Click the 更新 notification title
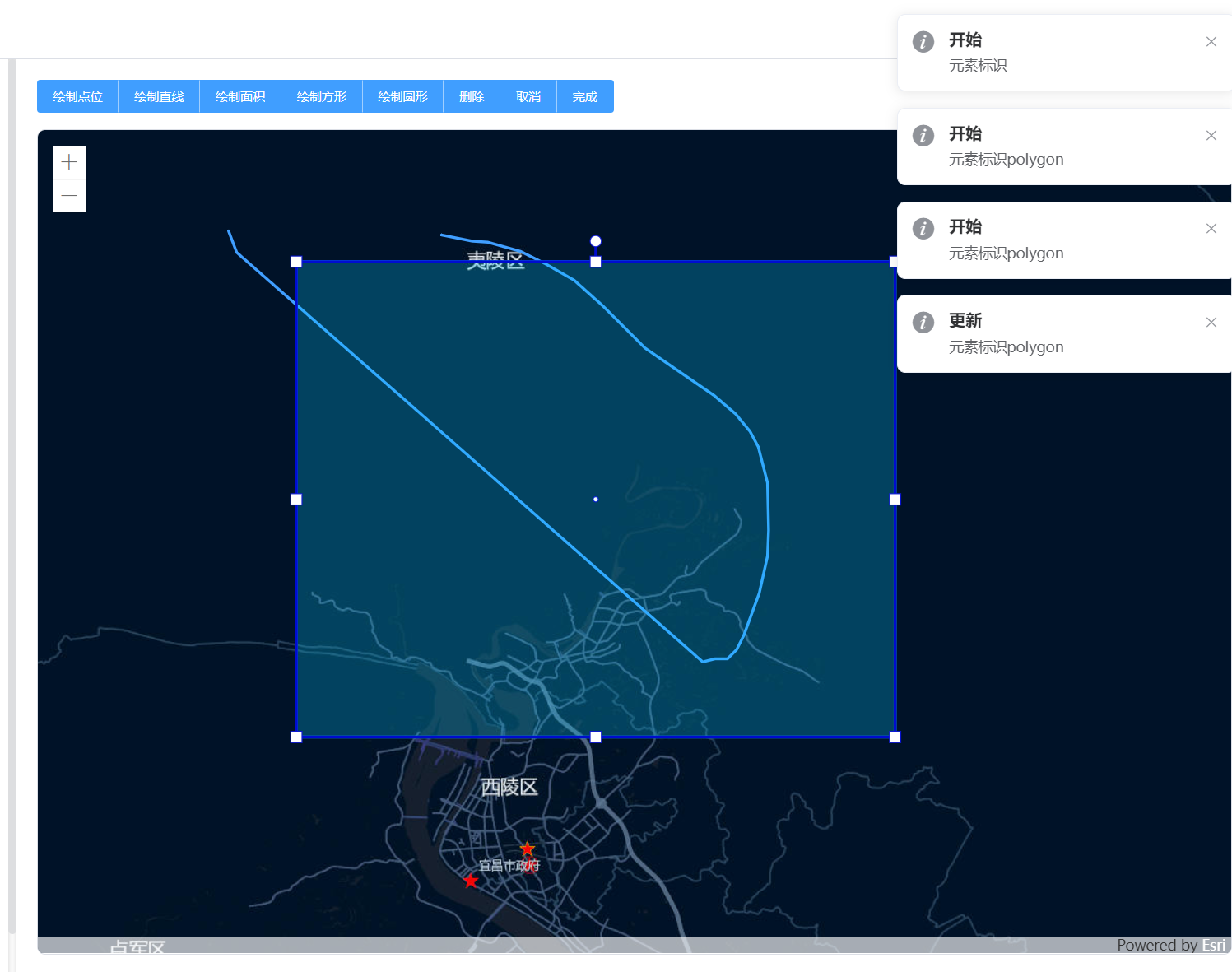 click(965, 321)
